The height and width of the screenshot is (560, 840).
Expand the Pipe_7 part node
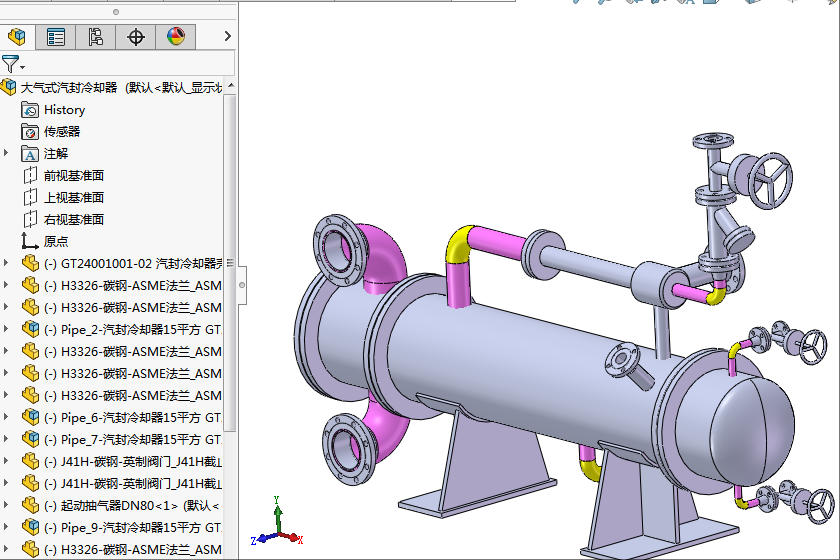6,439
